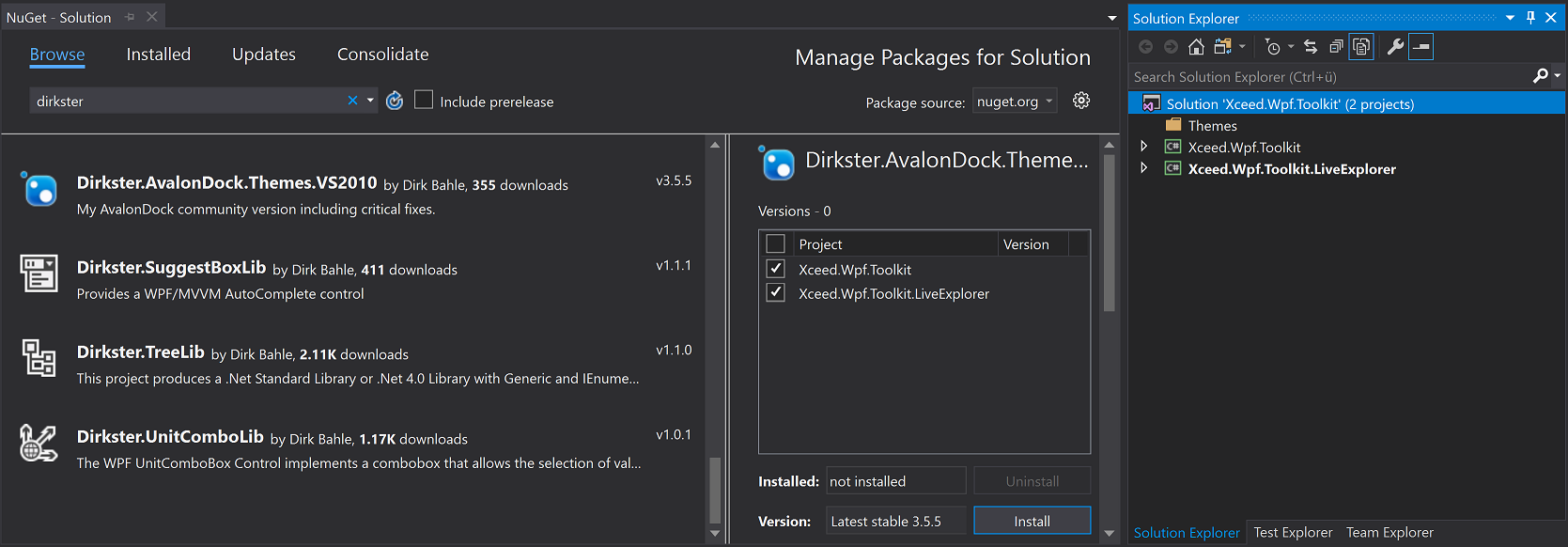This screenshot has height=547, width=1568.
Task: Select the bottom Solution Explorer tab
Action: 1187,532
